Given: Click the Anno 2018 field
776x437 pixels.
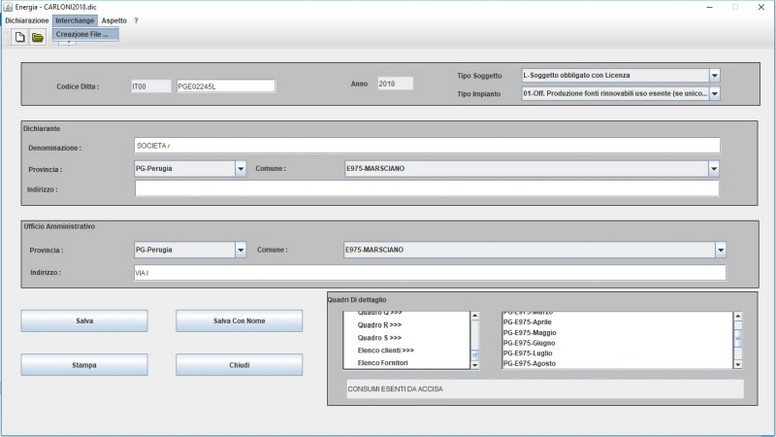Looking at the screenshot, I should pyautogui.click(x=395, y=84).
